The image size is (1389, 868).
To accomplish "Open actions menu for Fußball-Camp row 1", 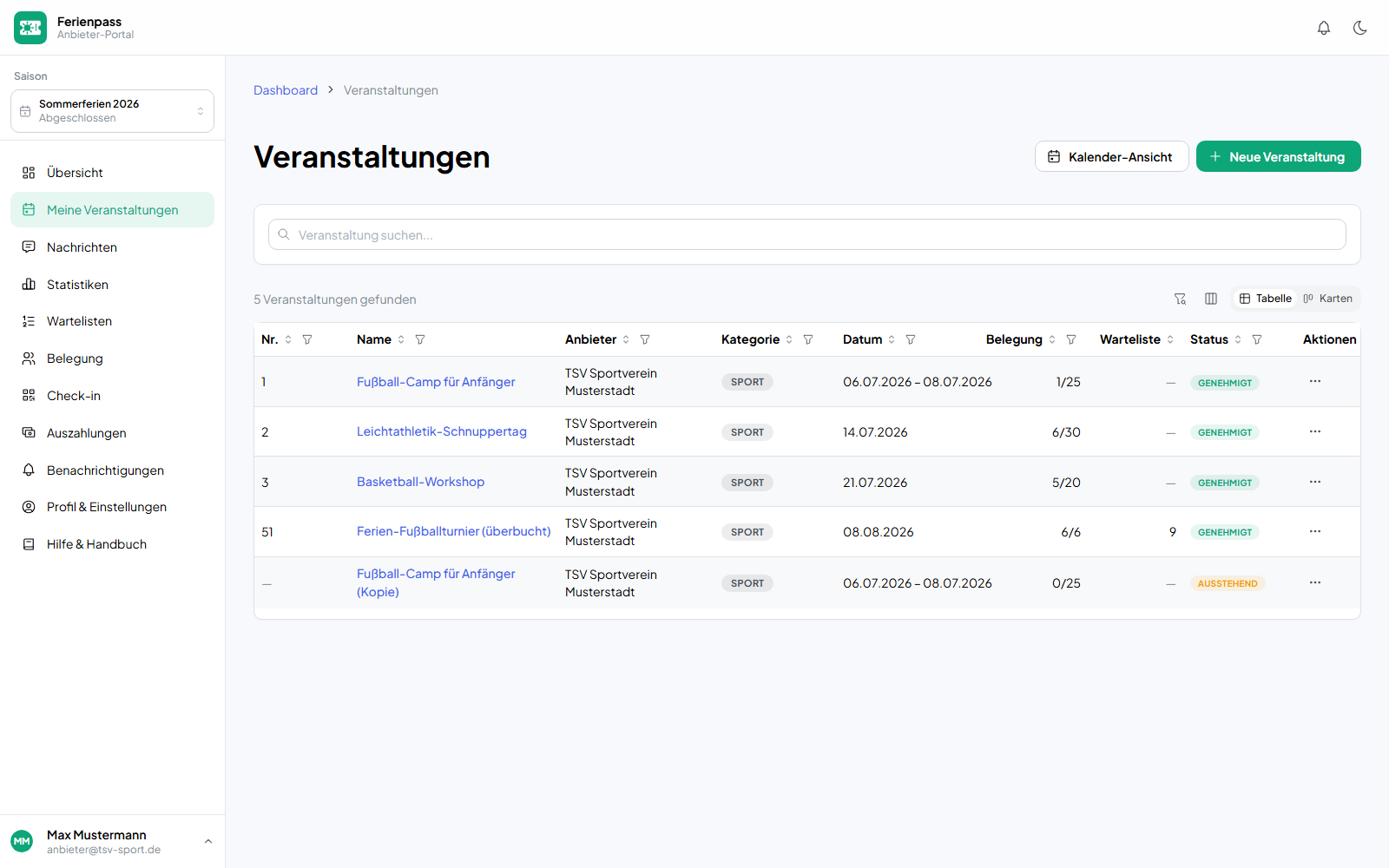I will [x=1315, y=381].
